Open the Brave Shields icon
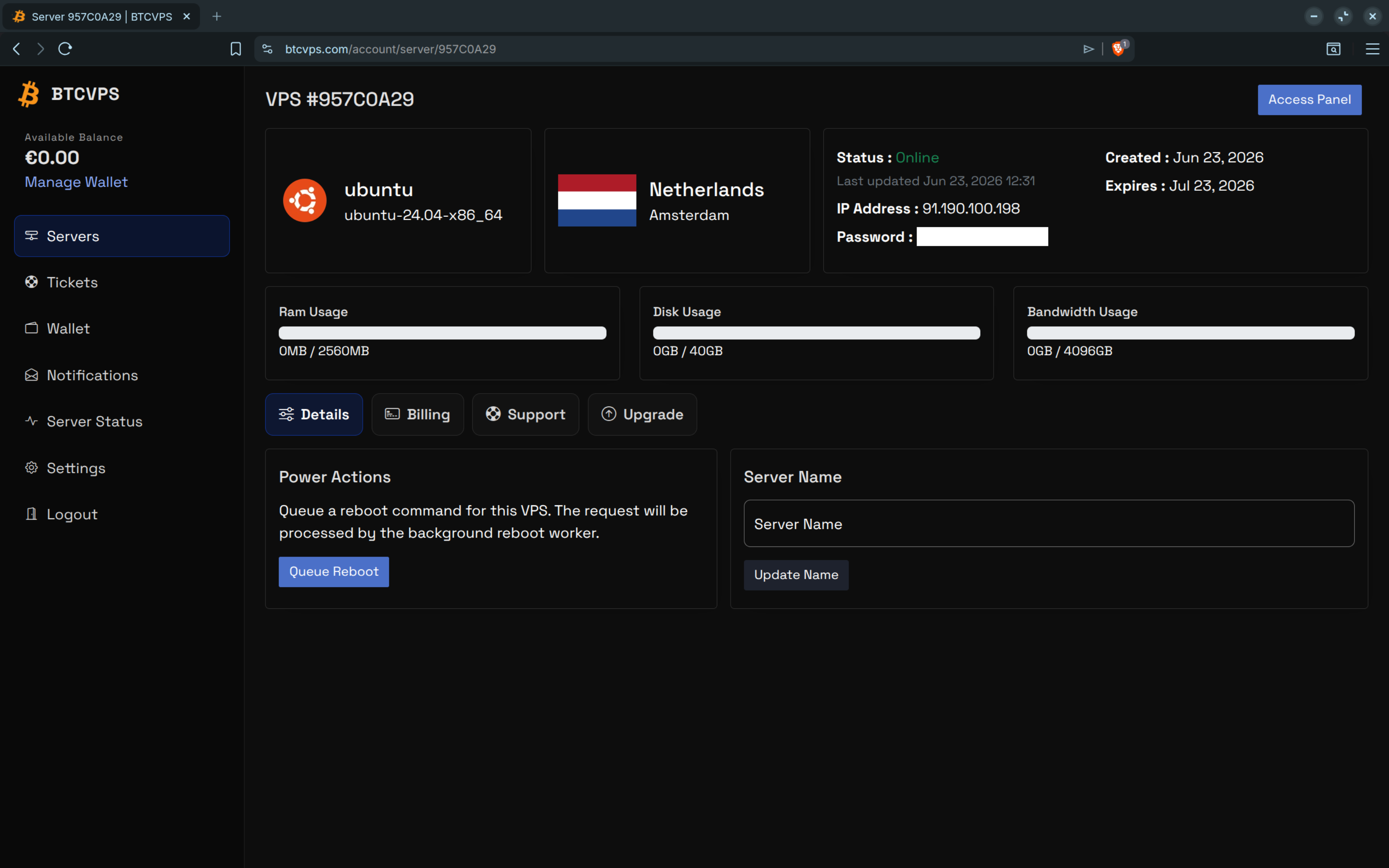The height and width of the screenshot is (868, 1389). pos(1118,48)
